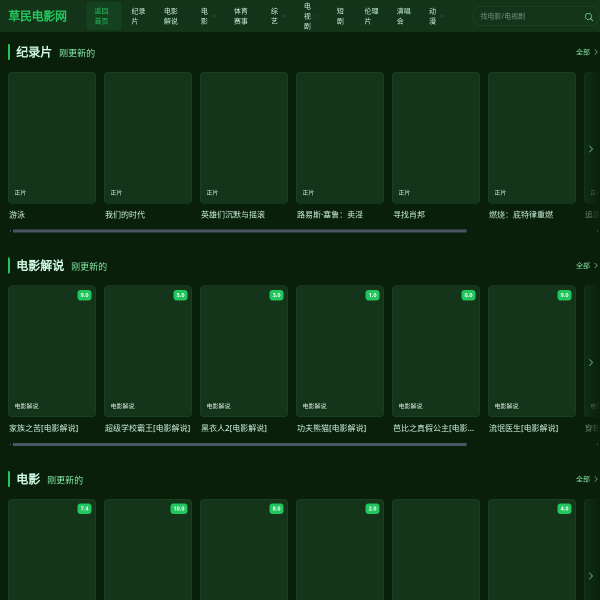The image size is (600, 600).
Task: Open the 电影 card rated 8.0
Action: tap(244, 549)
